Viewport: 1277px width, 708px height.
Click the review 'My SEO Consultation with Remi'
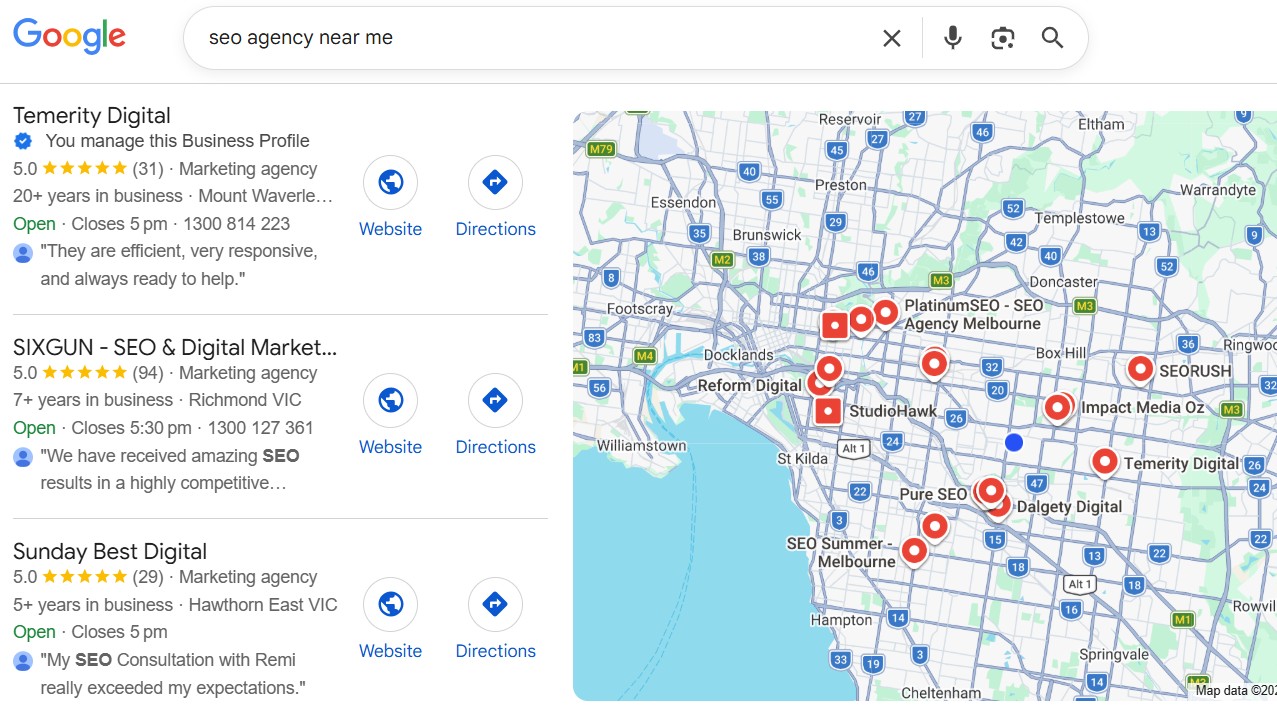pyautogui.click(x=172, y=674)
